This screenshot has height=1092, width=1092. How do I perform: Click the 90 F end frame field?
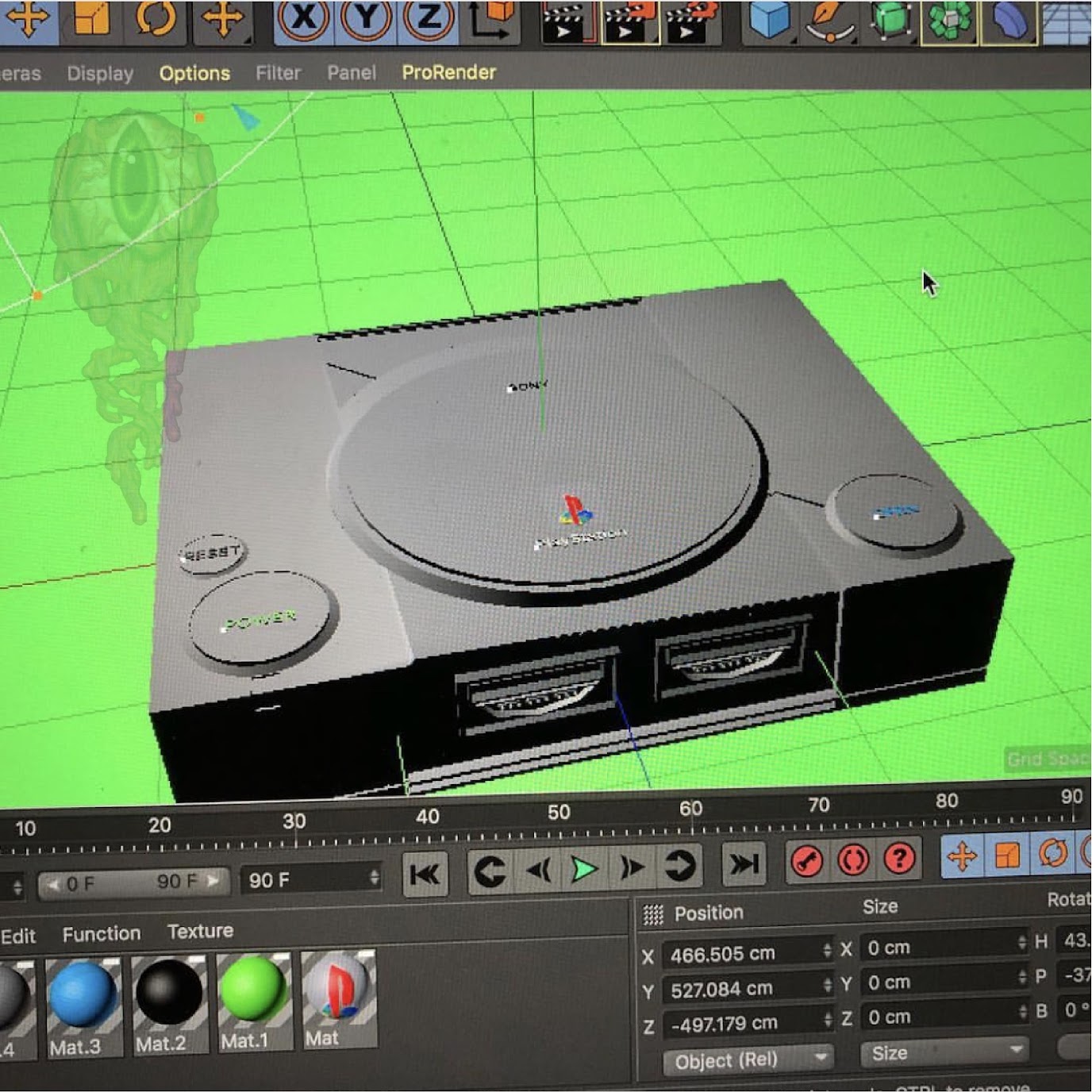(x=311, y=879)
